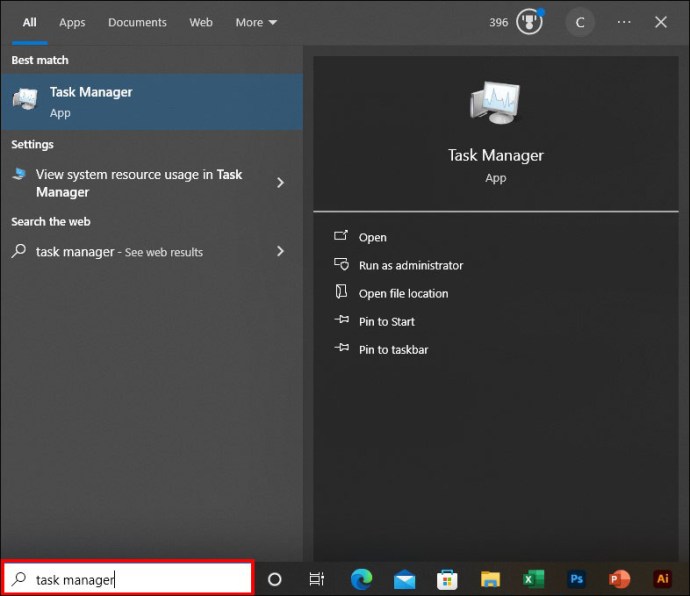Switch to the All tab

point(29,22)
